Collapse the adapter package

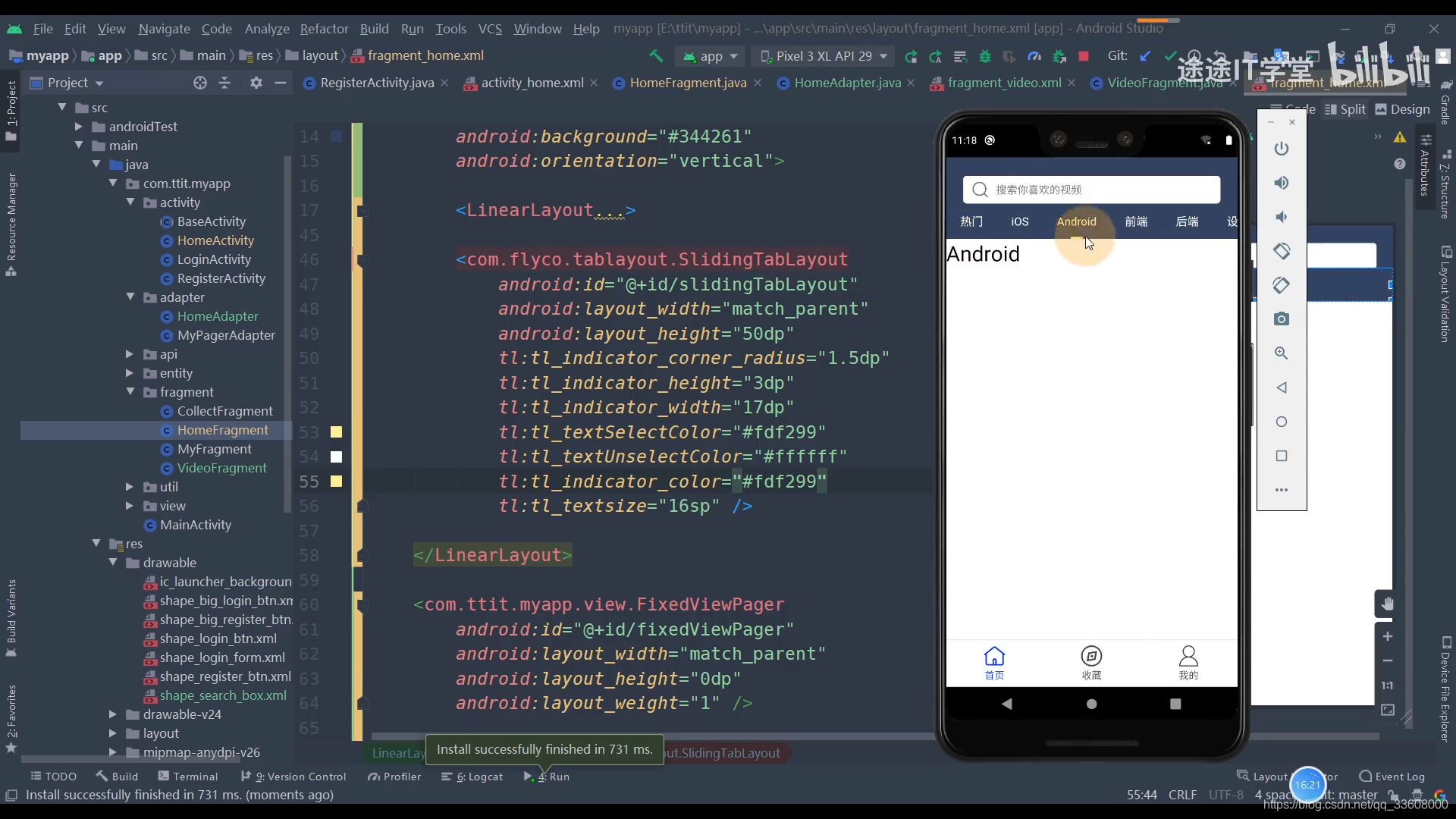click(x=130, y=297)
